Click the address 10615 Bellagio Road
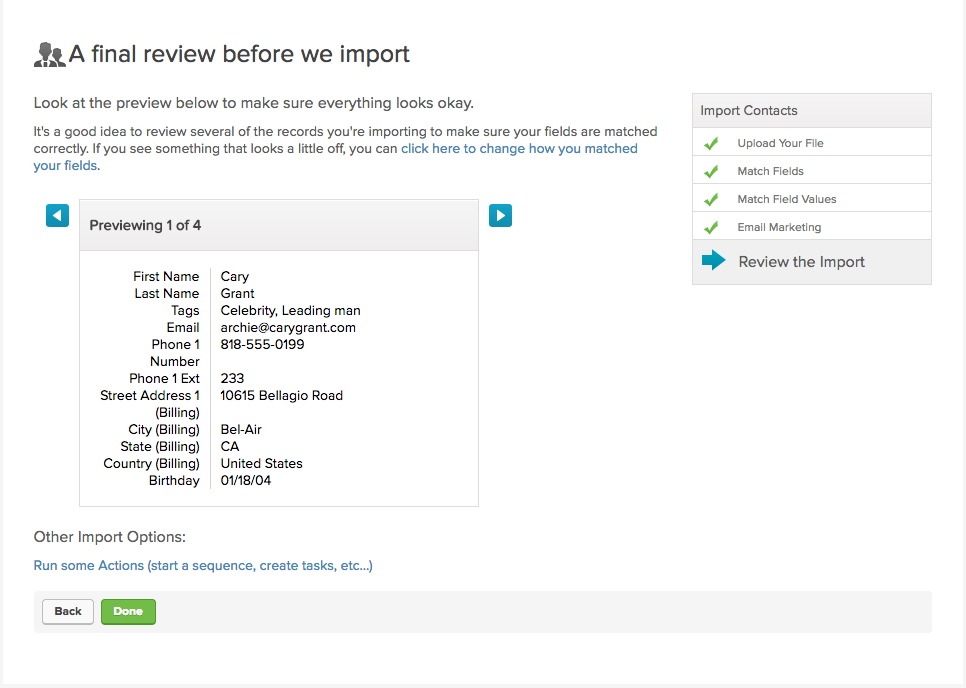 282,395
